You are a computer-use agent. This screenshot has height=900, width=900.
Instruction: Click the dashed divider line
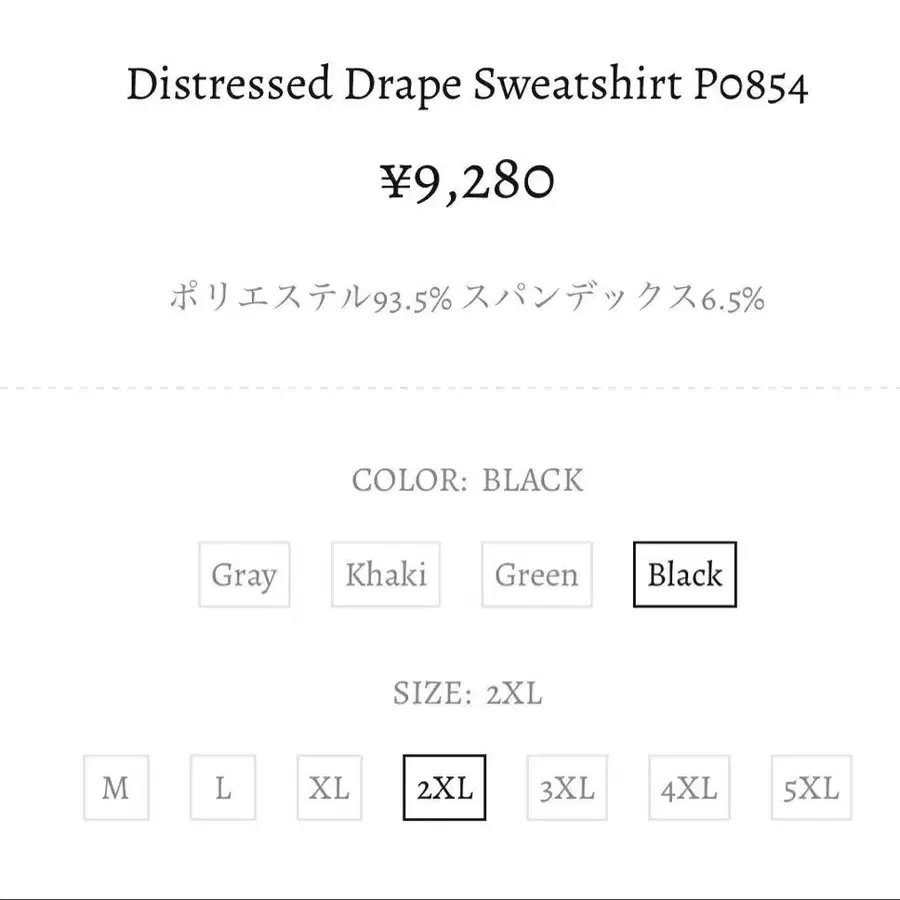[x=450, y=386]
